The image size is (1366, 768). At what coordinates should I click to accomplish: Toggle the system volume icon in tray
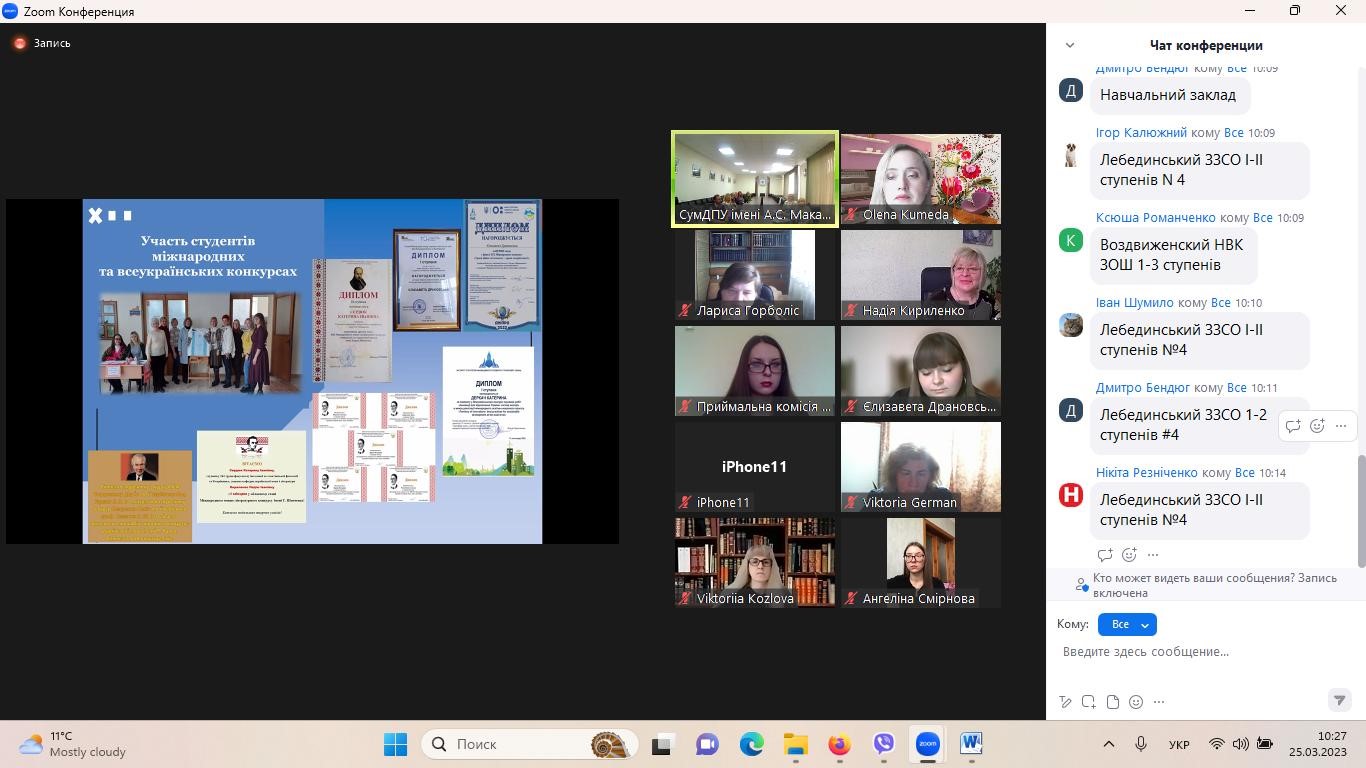click(1240, 744)
